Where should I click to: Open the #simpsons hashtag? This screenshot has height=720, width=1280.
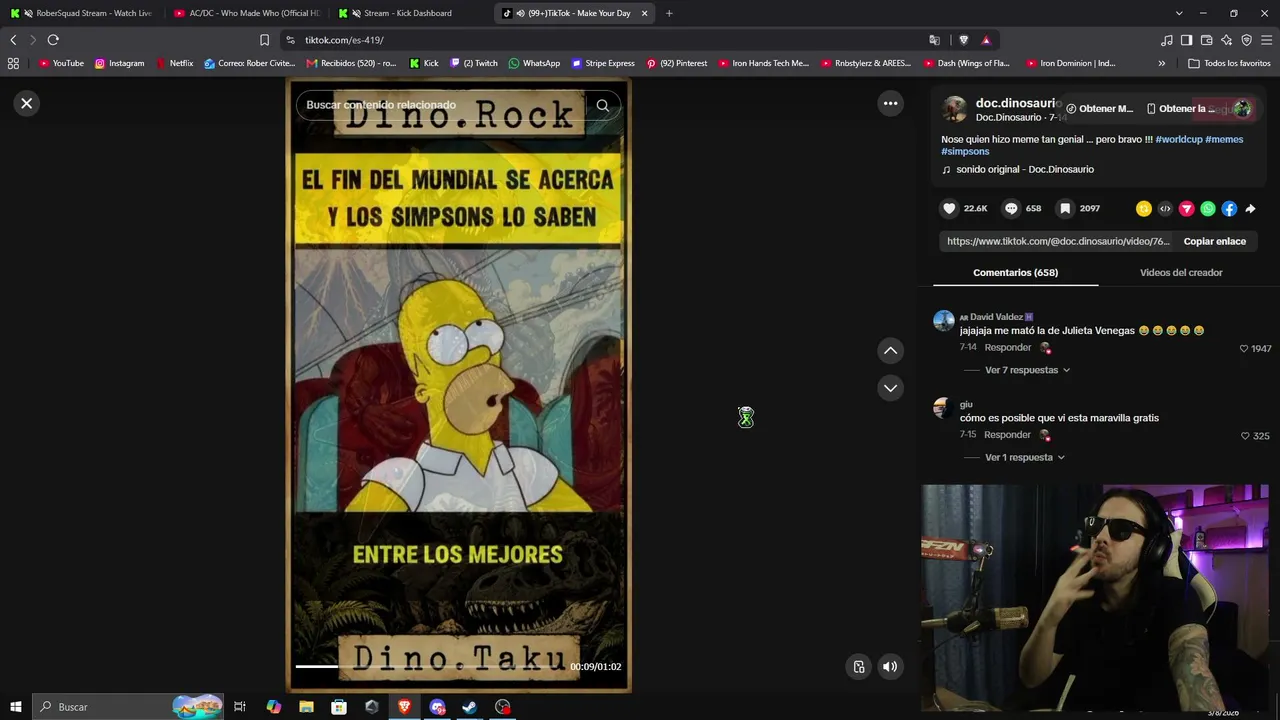(x=965, y=151)
